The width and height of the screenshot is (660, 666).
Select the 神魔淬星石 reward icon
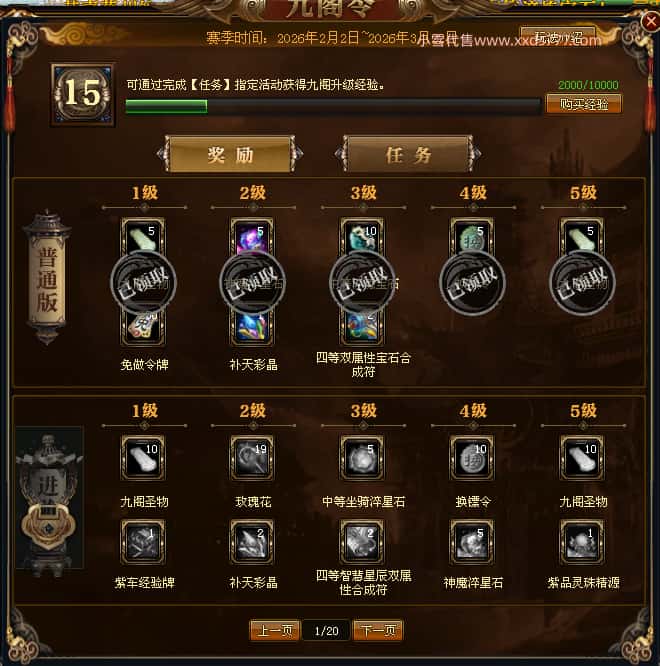point(472,542)
